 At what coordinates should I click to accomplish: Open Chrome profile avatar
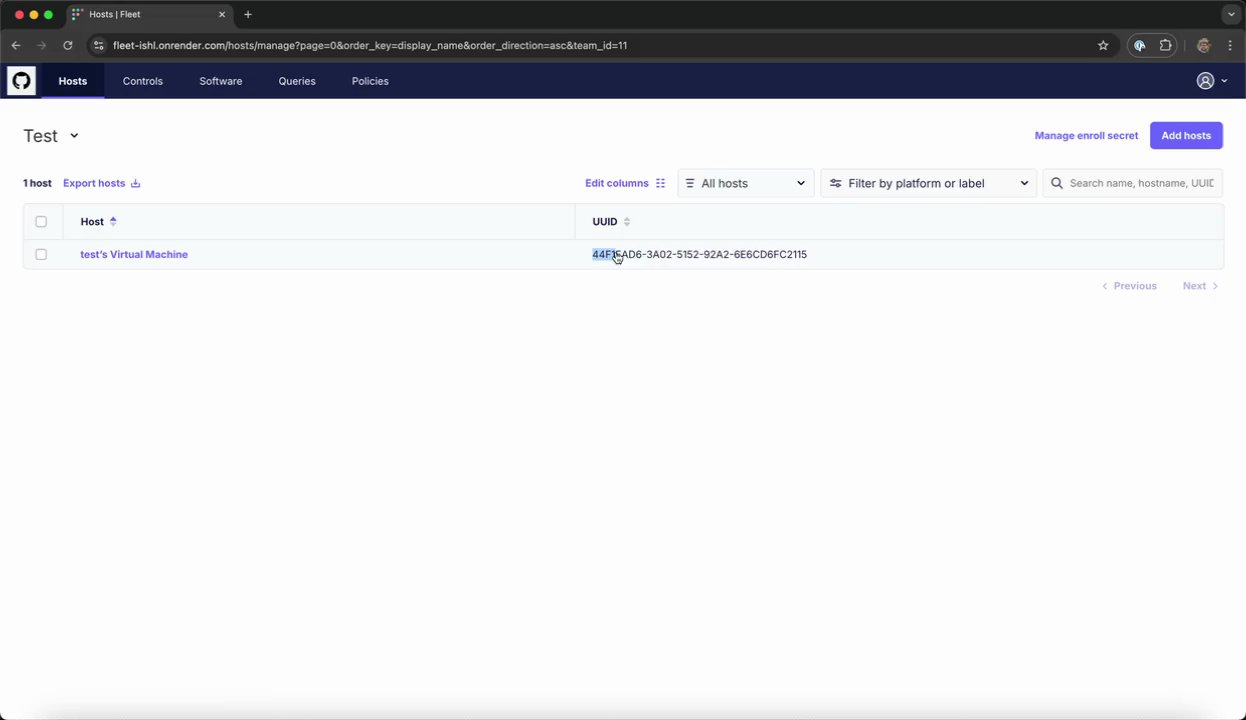tap(1203, 45)
